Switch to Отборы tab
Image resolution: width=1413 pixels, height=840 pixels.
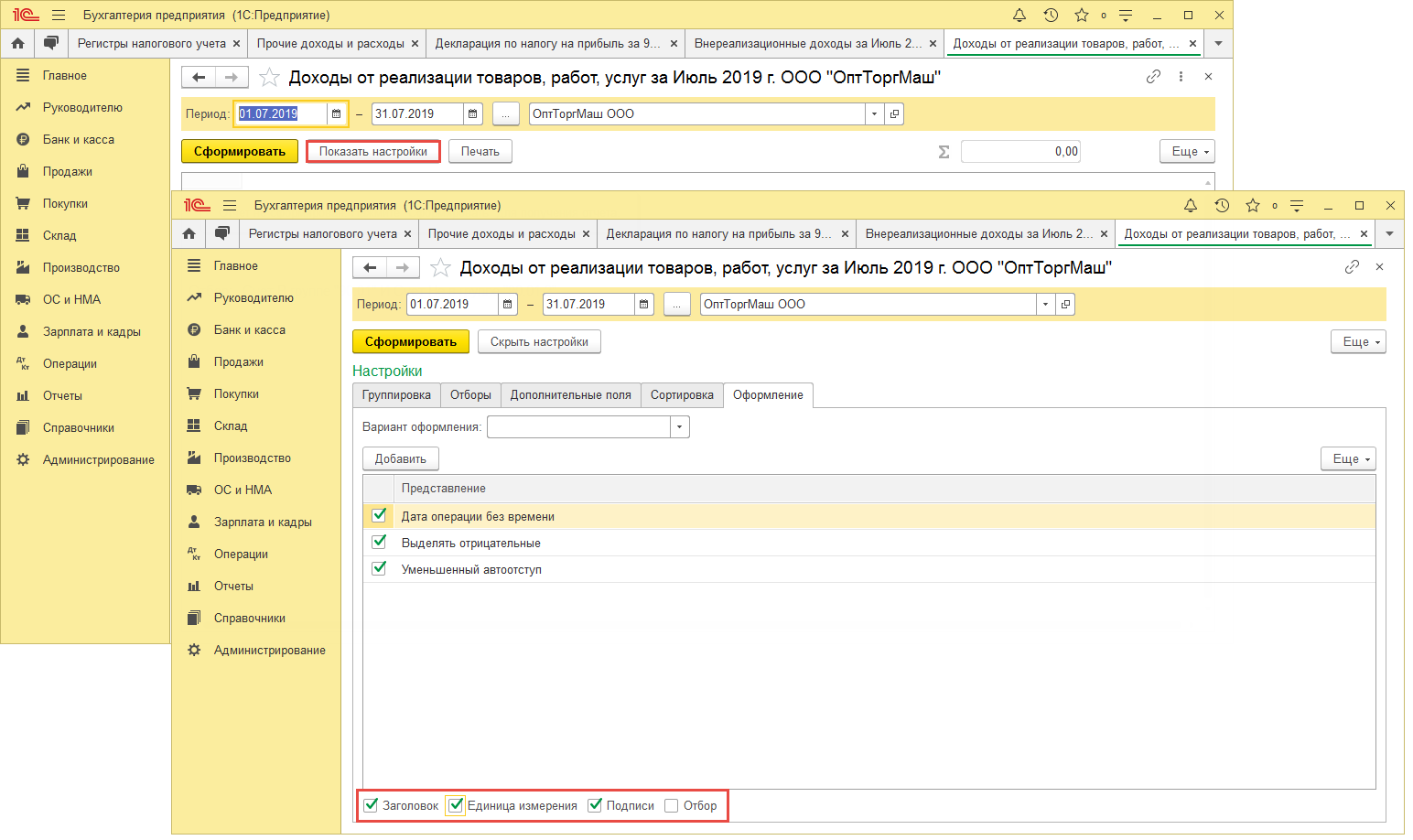coord(470,395)
